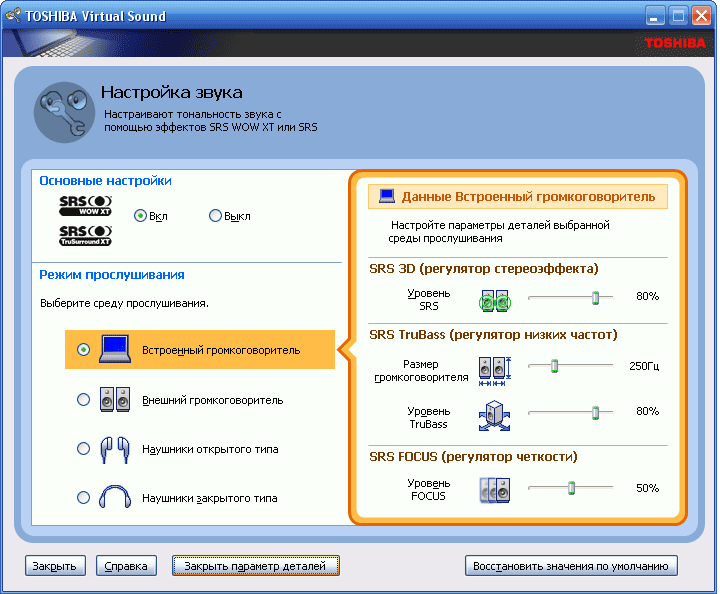Click Закрыть параметр деталей button

(x=255, y=566)
